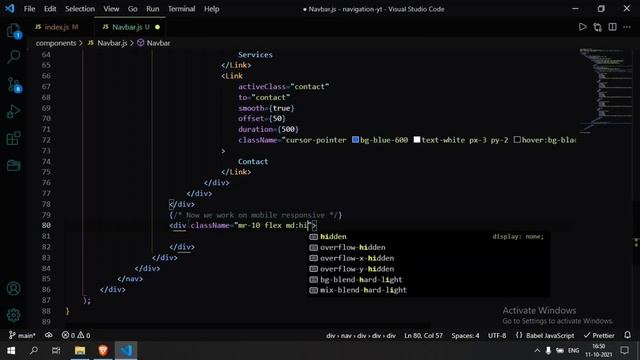Screen dimensions: 640x360
Task: Open the View menu
Action: (111, 9)
